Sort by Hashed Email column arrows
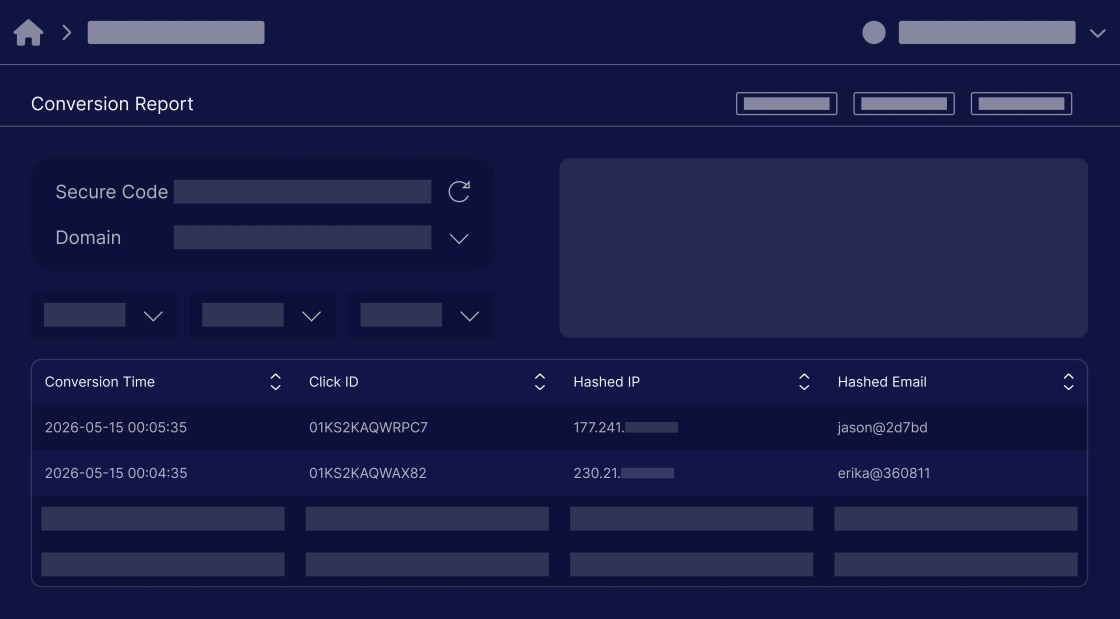 click(1069, 382)
